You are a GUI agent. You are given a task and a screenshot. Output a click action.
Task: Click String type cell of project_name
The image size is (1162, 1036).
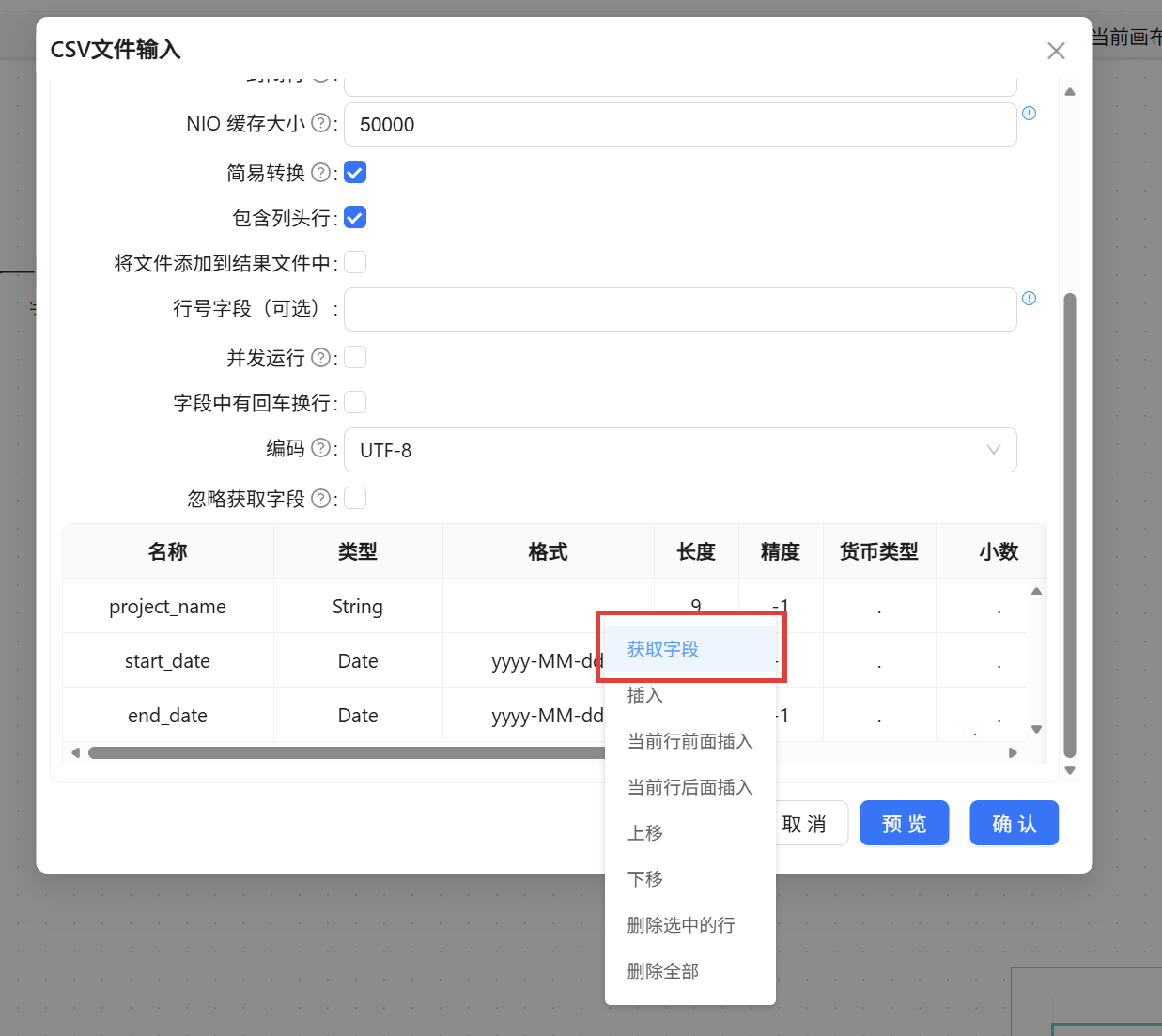point(358,607)
